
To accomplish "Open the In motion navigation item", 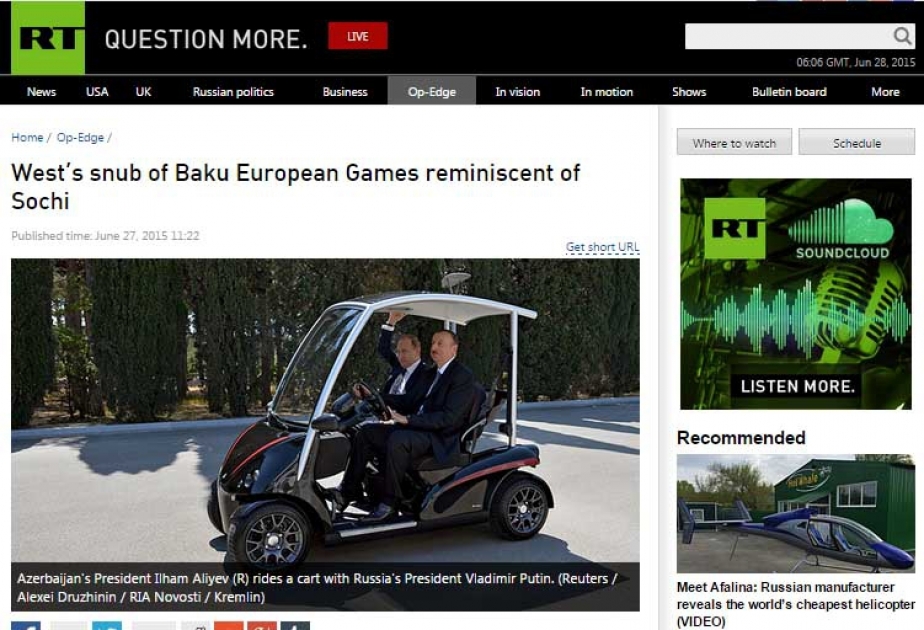I will point(607,92).
